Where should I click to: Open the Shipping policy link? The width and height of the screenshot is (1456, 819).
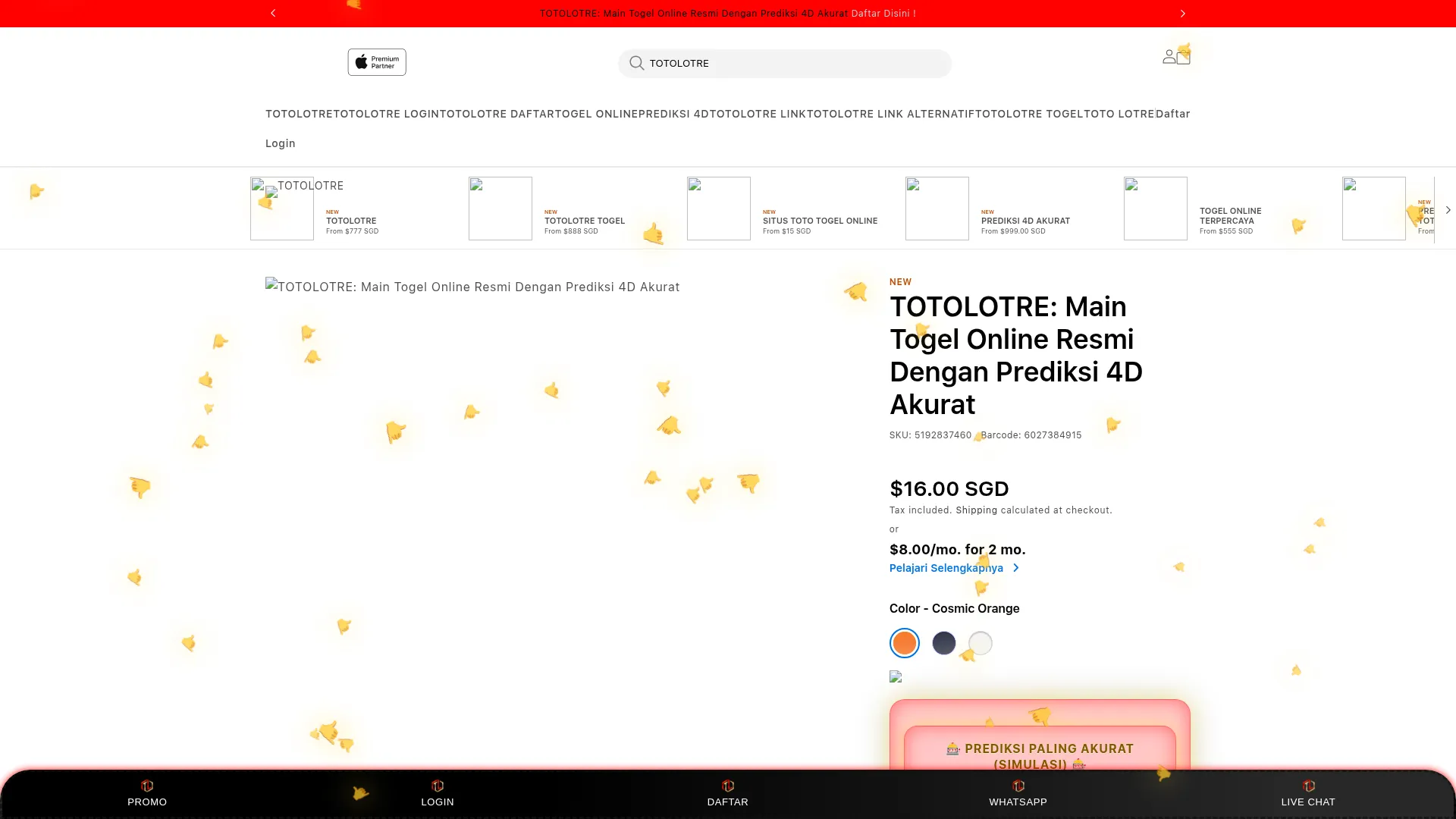click(x=977, y=510)
